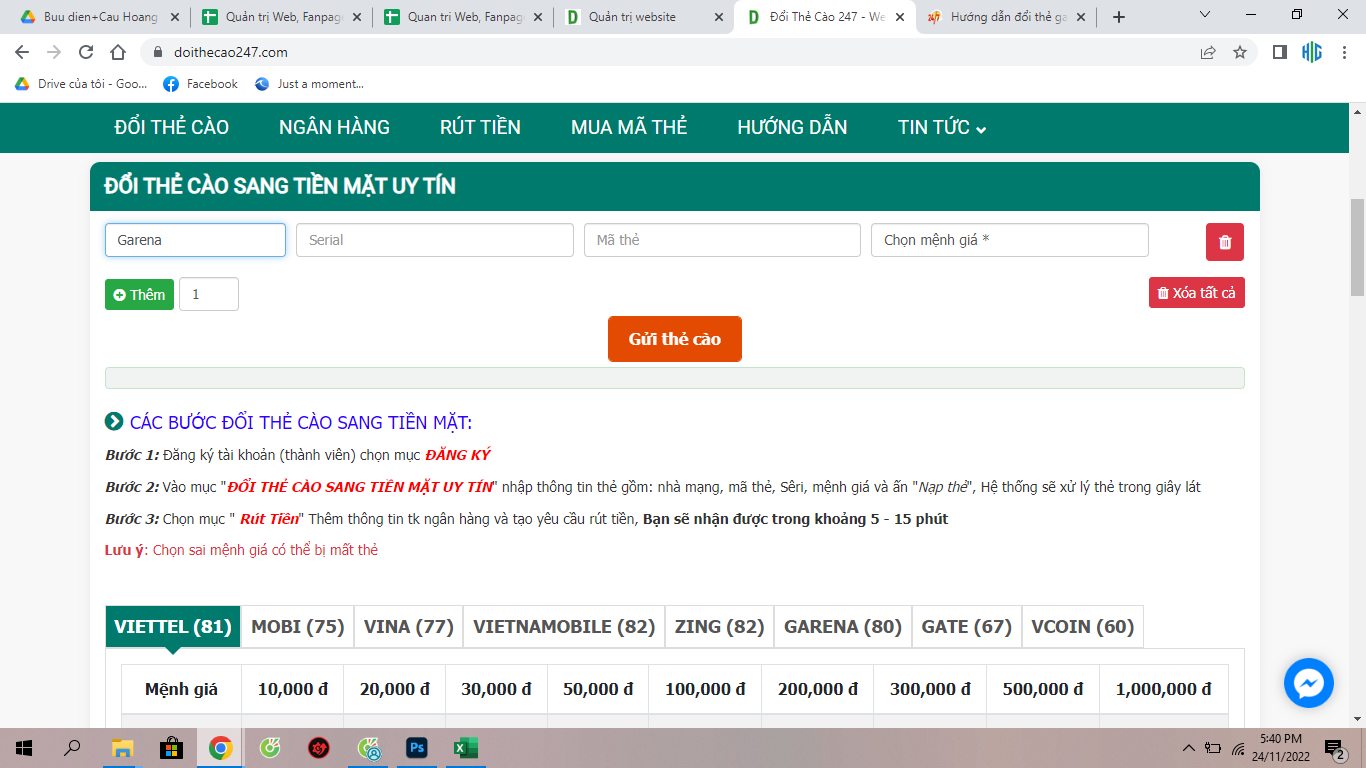Open new browser tab with plus
Screen dimensions: 1366x768
[x=1119, y=17]
